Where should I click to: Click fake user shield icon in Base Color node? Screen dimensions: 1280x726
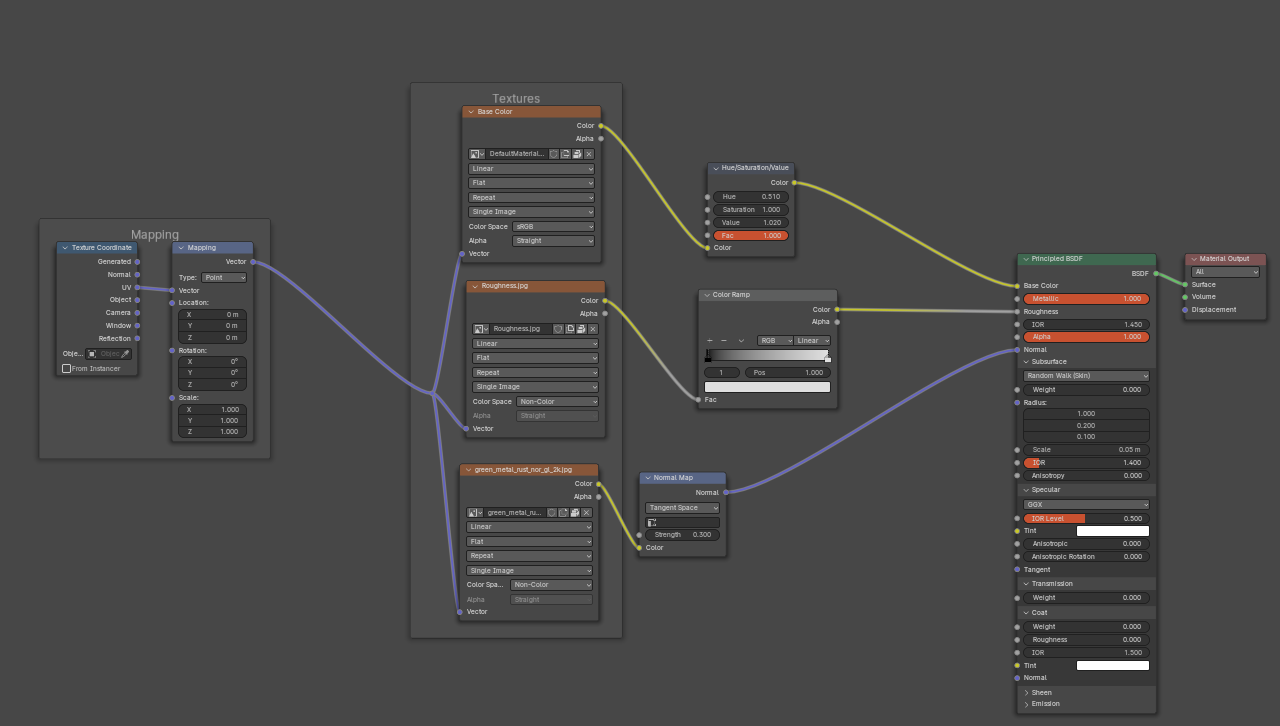[x=554, y=154]
